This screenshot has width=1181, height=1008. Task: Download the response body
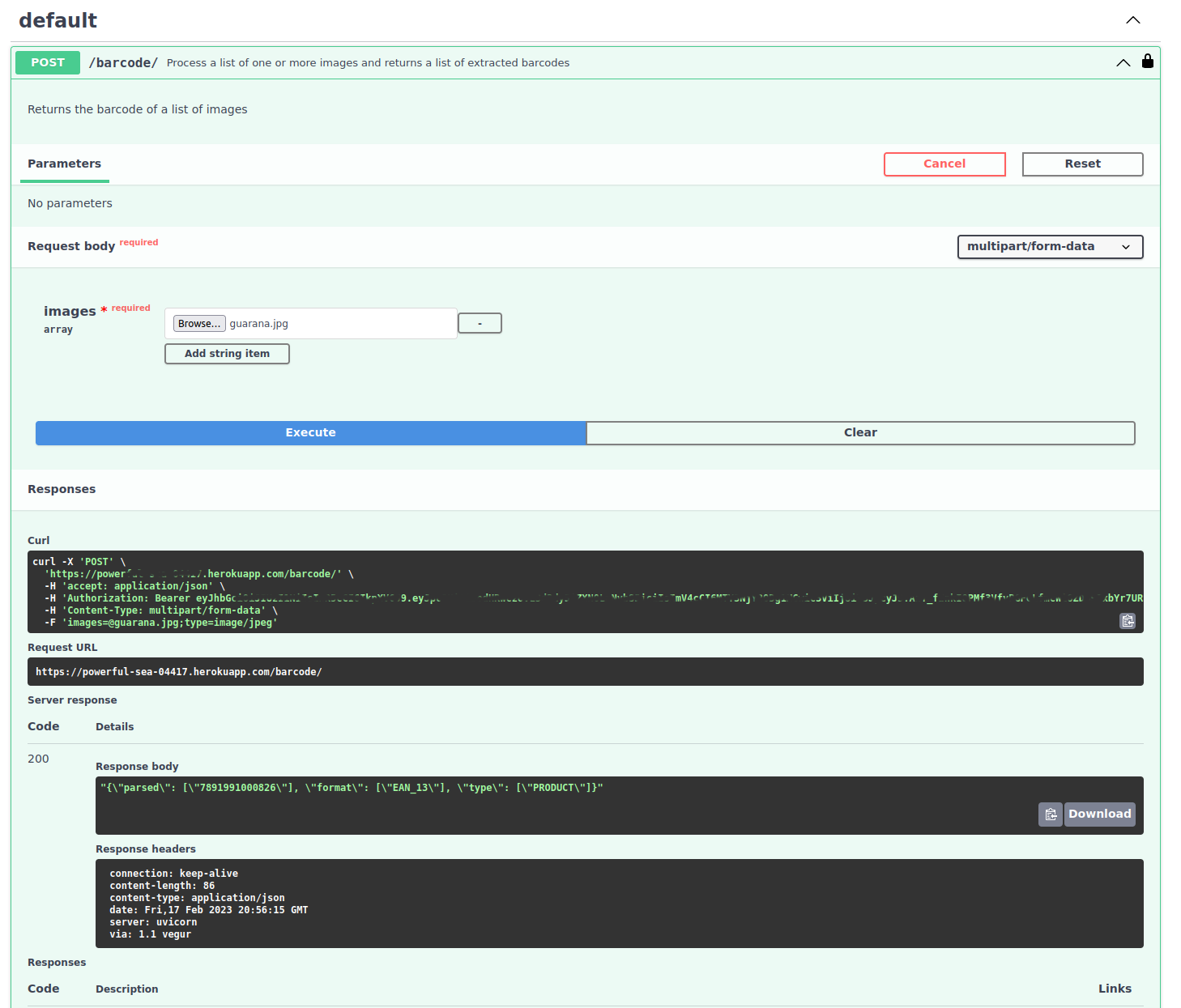pos(1098,814)
